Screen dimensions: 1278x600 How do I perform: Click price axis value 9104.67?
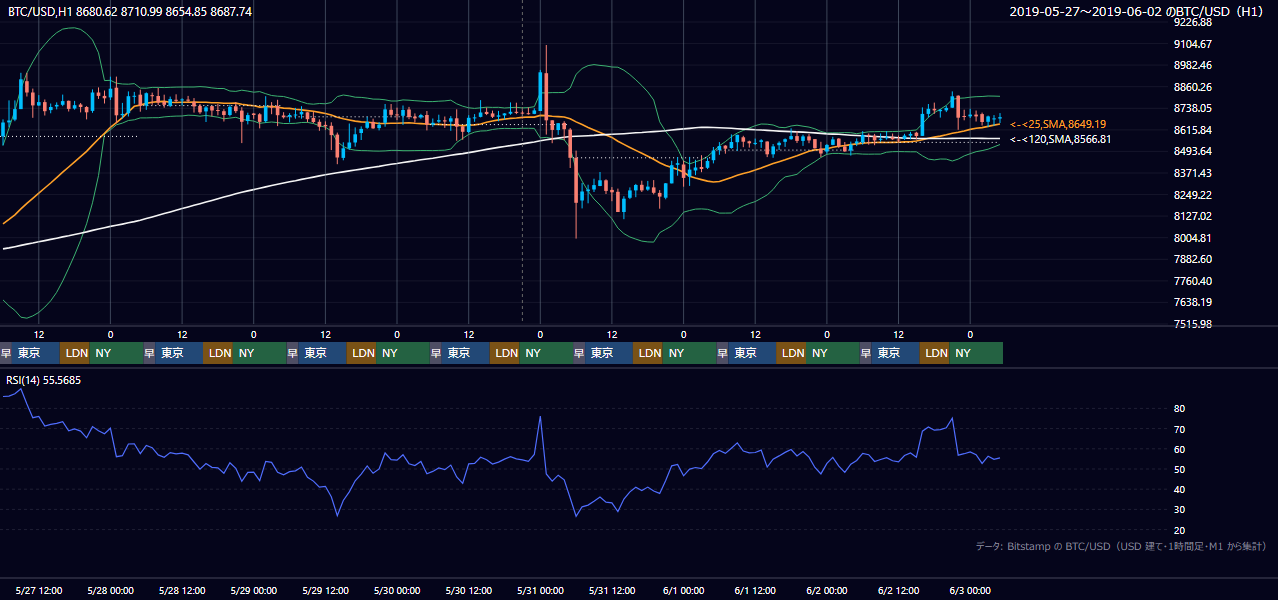(x=1193, y=44)
